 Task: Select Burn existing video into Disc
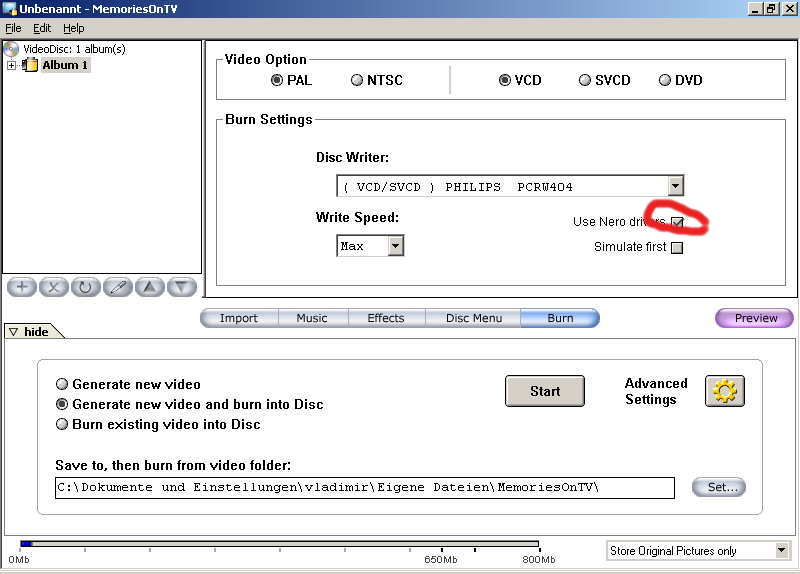(x=158, y=424)
